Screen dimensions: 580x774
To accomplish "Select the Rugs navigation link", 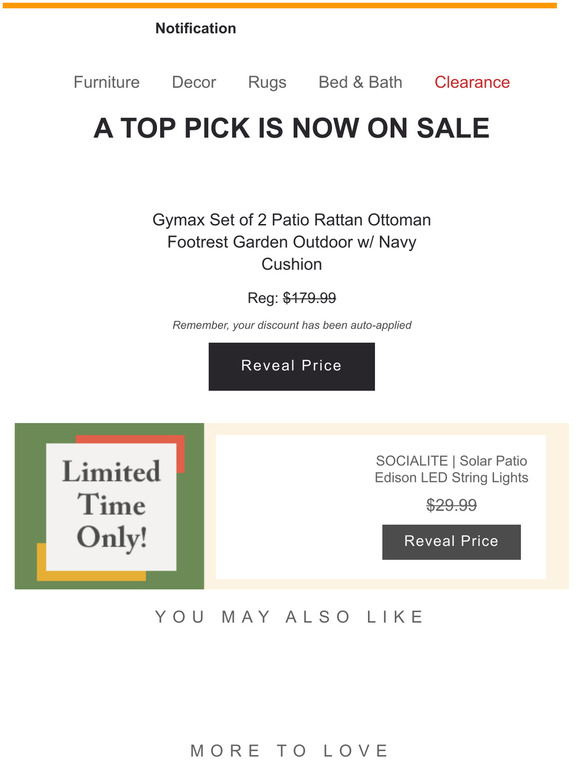I will [x=267, y=82].
